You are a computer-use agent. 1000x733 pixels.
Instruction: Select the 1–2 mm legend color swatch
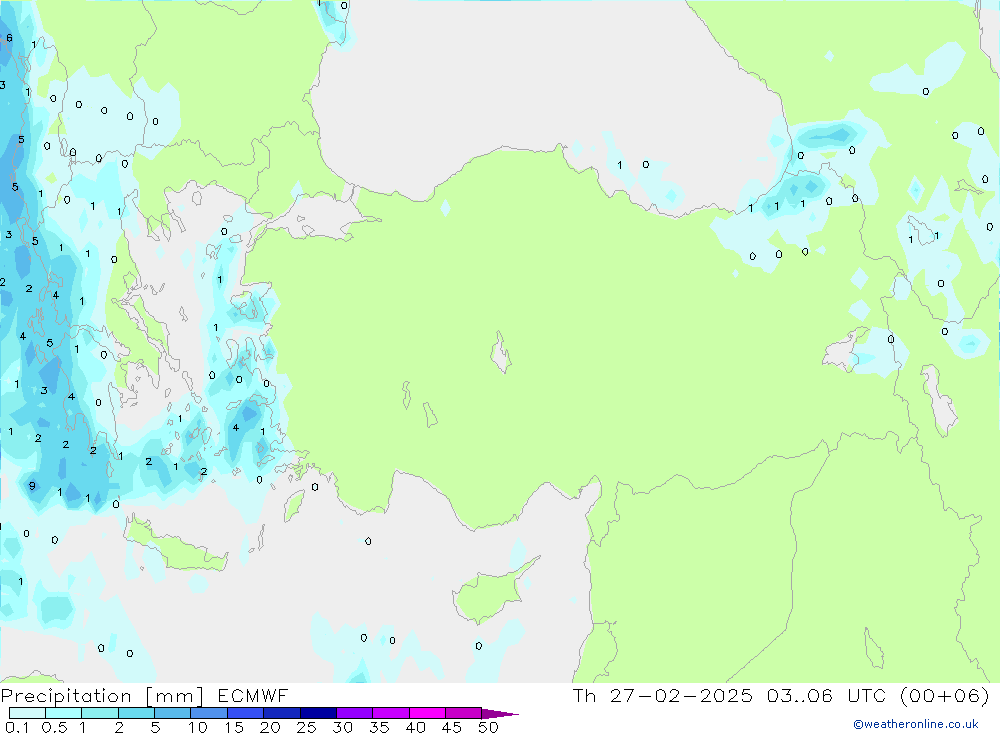pyautogui.click(x=99, y=713)
